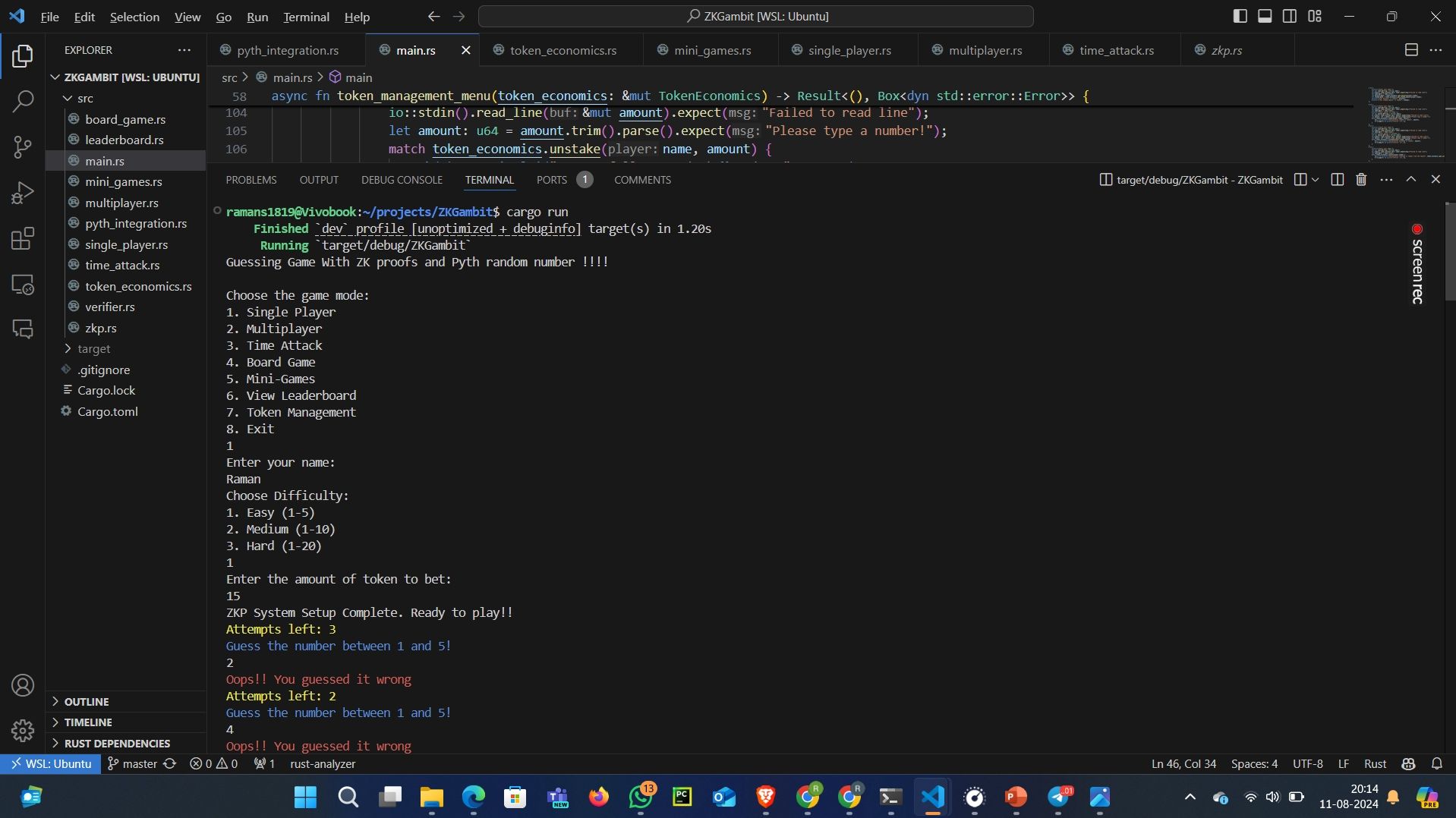Screen dimensions: 1456x818
Task: Toggle secondary side bar visibility
Action: coord(1290,16)
